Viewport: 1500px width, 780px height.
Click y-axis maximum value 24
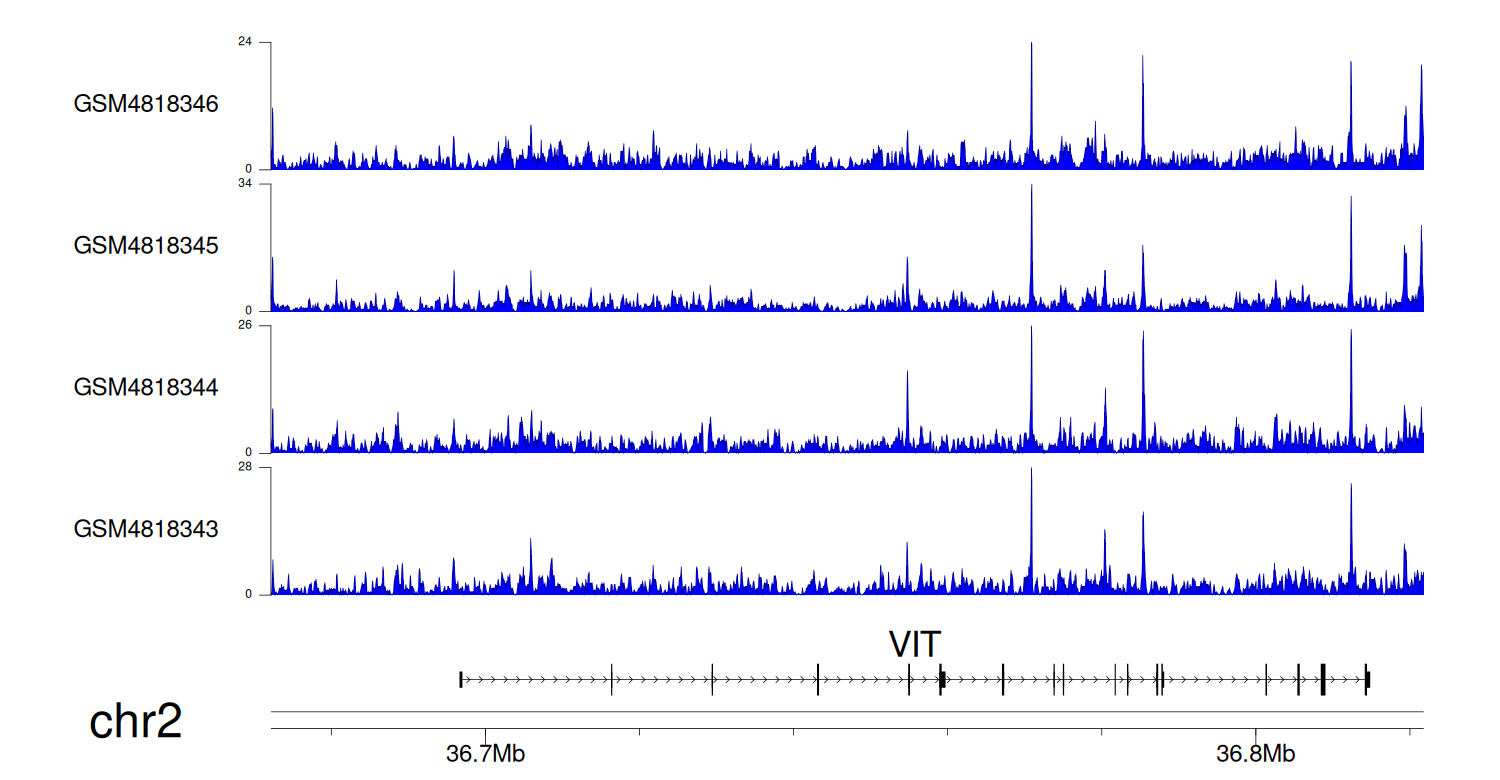(x=244, y=42)
